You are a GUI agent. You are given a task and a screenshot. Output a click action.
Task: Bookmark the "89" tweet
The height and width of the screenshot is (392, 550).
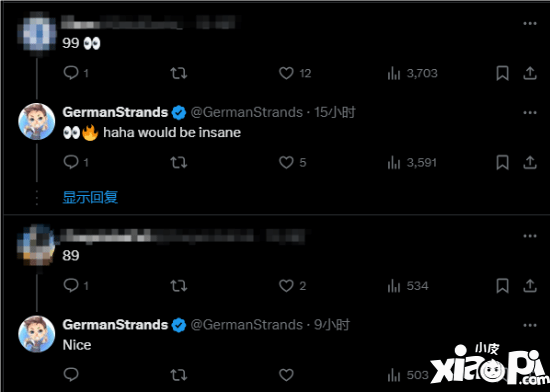[502, 286]
